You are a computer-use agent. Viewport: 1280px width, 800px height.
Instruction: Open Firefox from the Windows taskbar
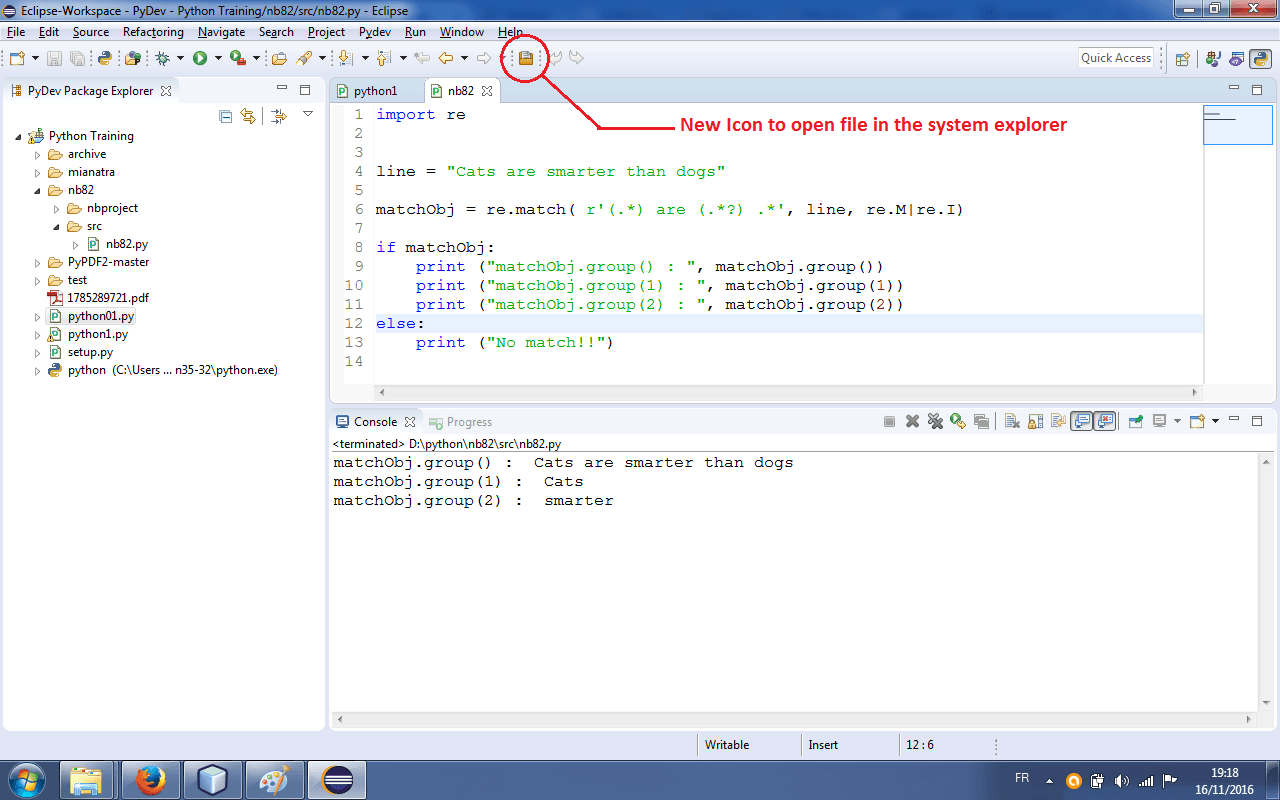149,779
